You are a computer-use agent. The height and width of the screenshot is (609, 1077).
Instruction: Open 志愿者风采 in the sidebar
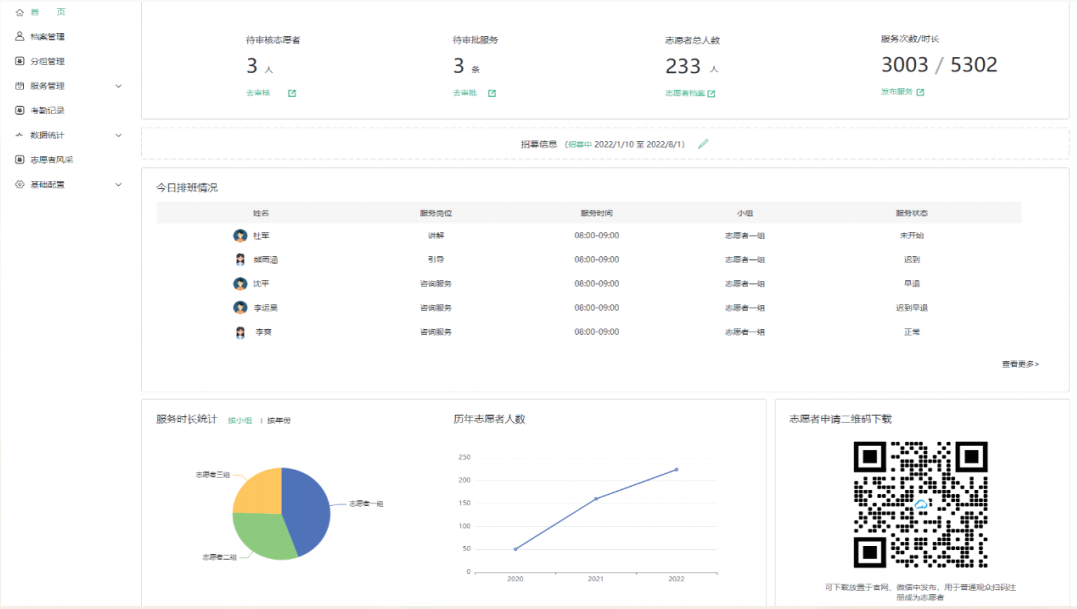click(x=51, y=160)
